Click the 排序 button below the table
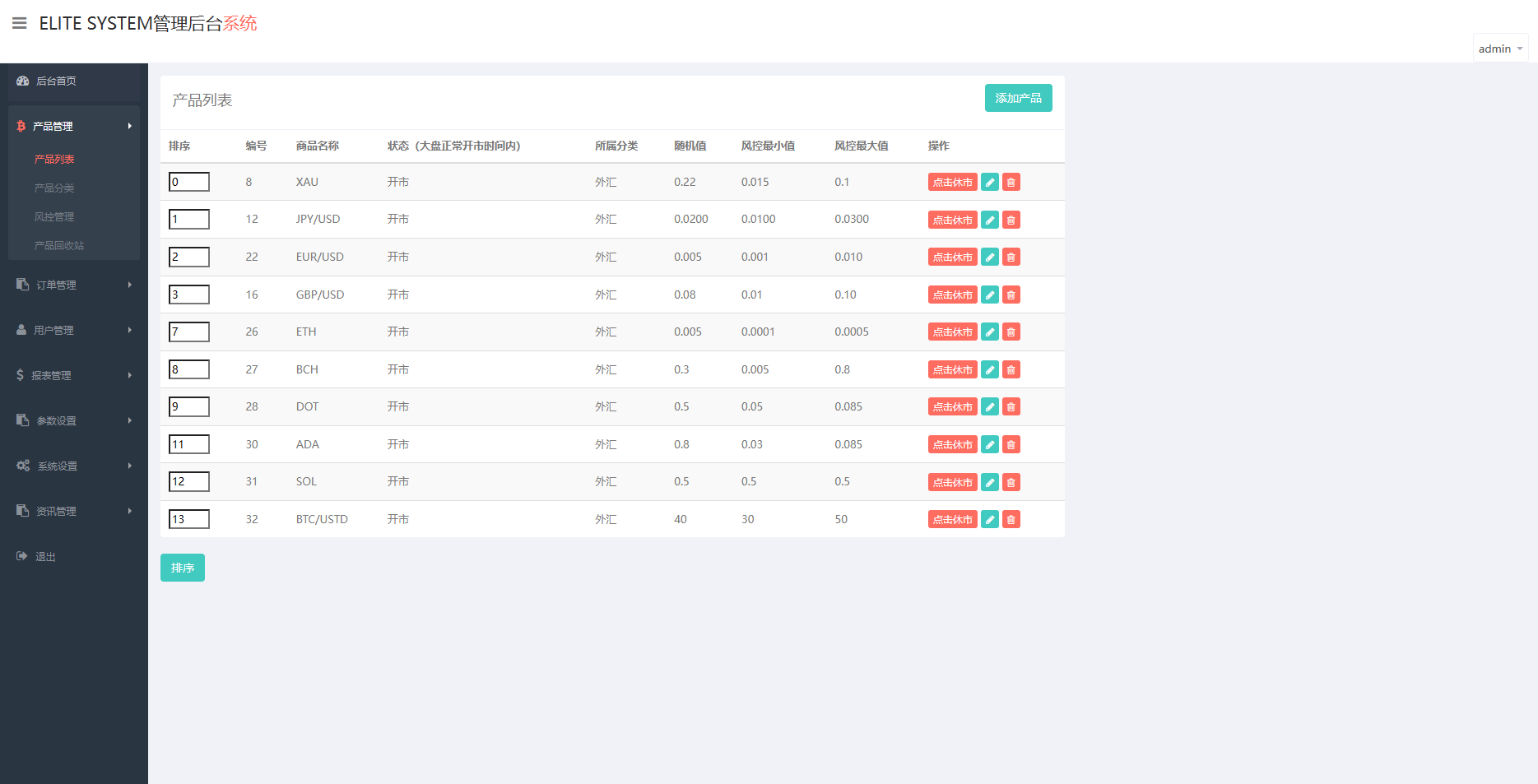The image size is (1538, 784). [182, 568]
